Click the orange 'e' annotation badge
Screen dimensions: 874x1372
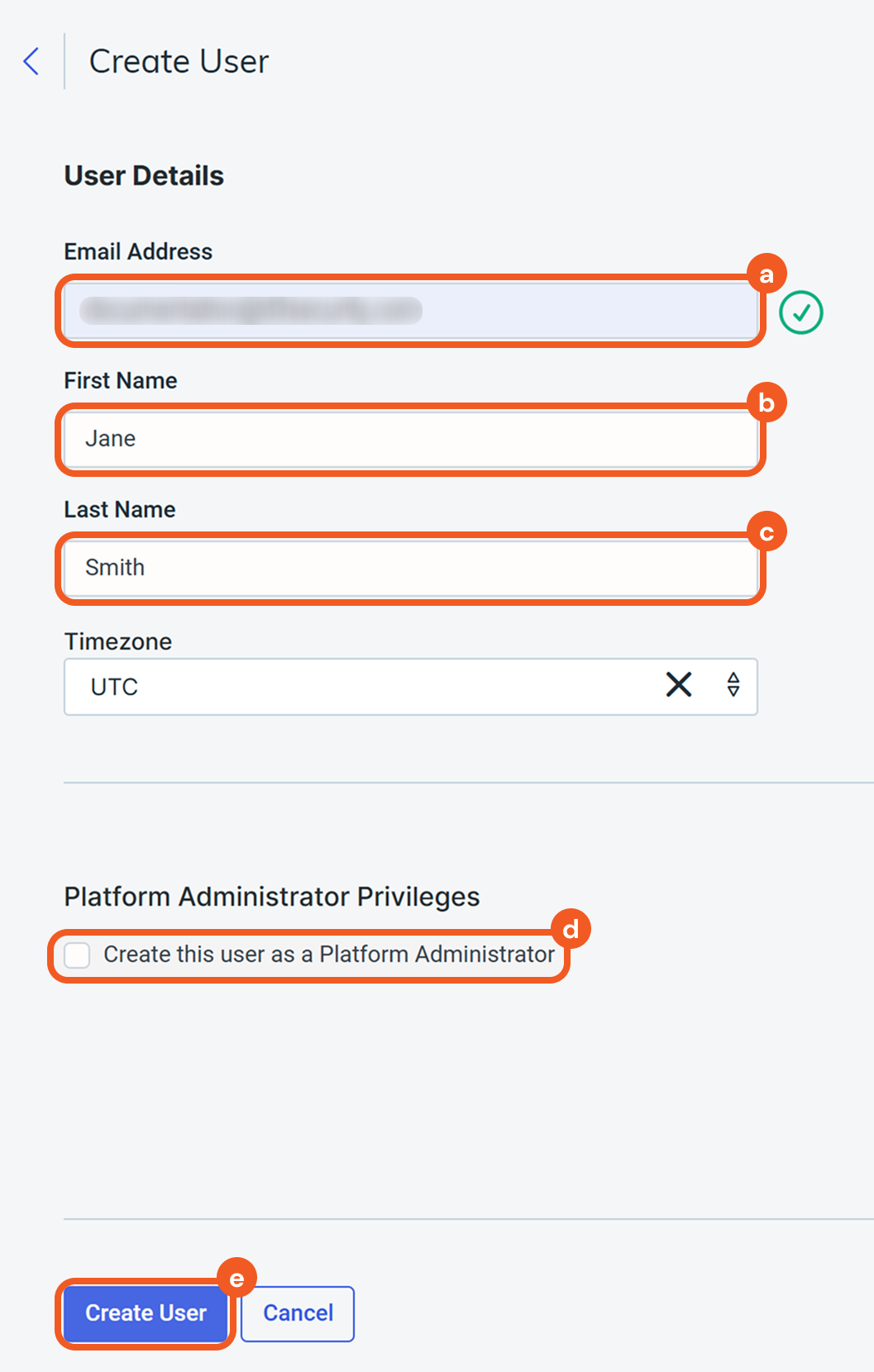[236, 1279]
